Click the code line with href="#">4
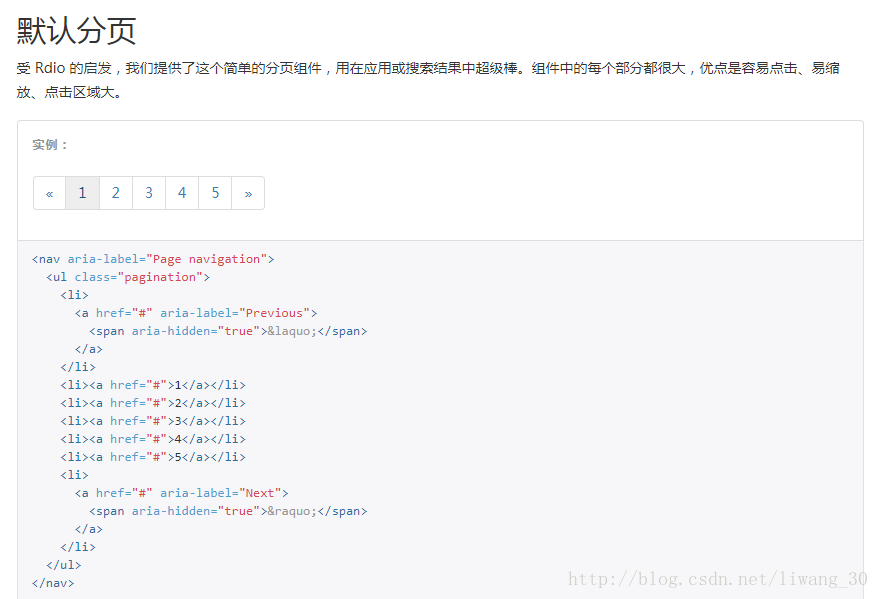The image size is (879, 599). coord(153,439)
